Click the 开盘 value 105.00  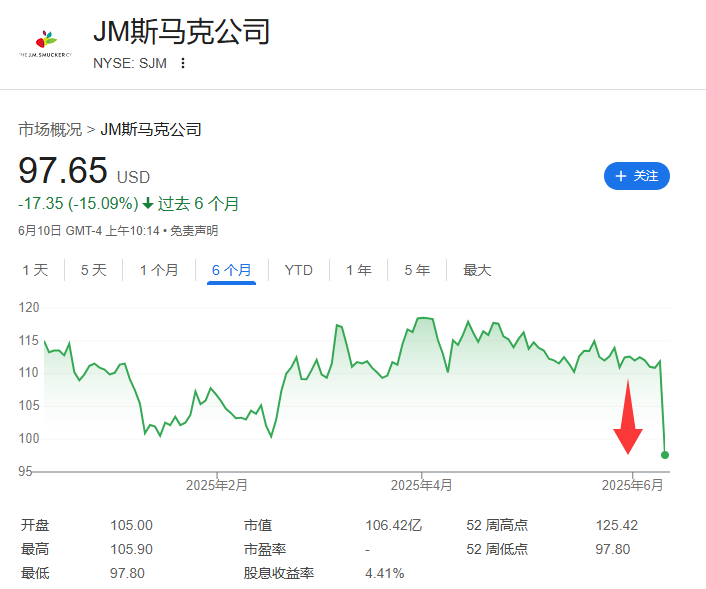click(131, 525)
